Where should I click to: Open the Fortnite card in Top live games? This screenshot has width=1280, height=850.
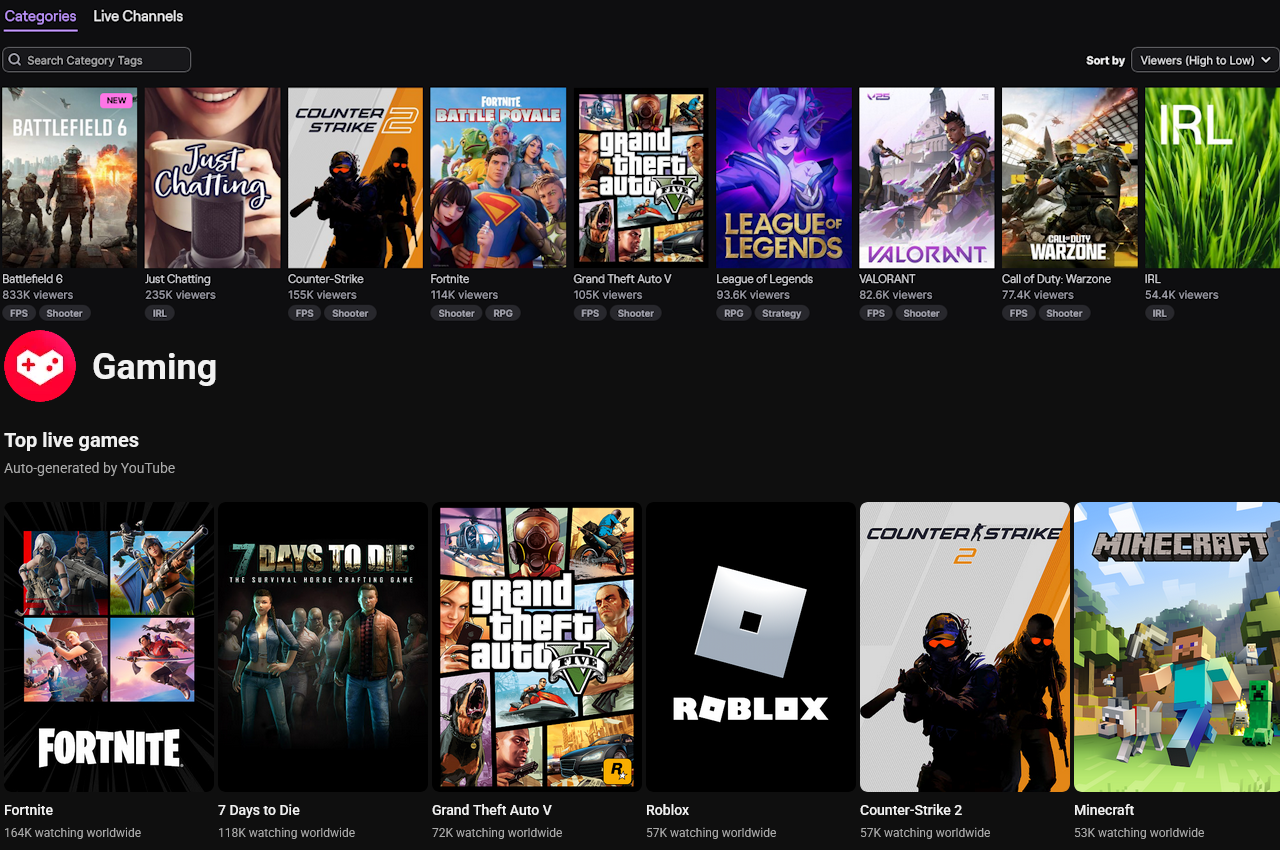pos(109,647)
